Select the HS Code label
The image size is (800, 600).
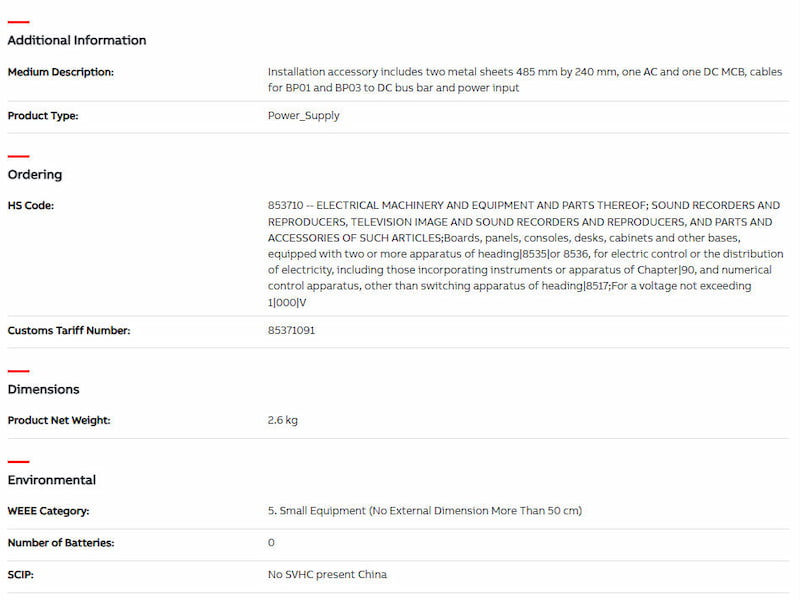point(31,206)
